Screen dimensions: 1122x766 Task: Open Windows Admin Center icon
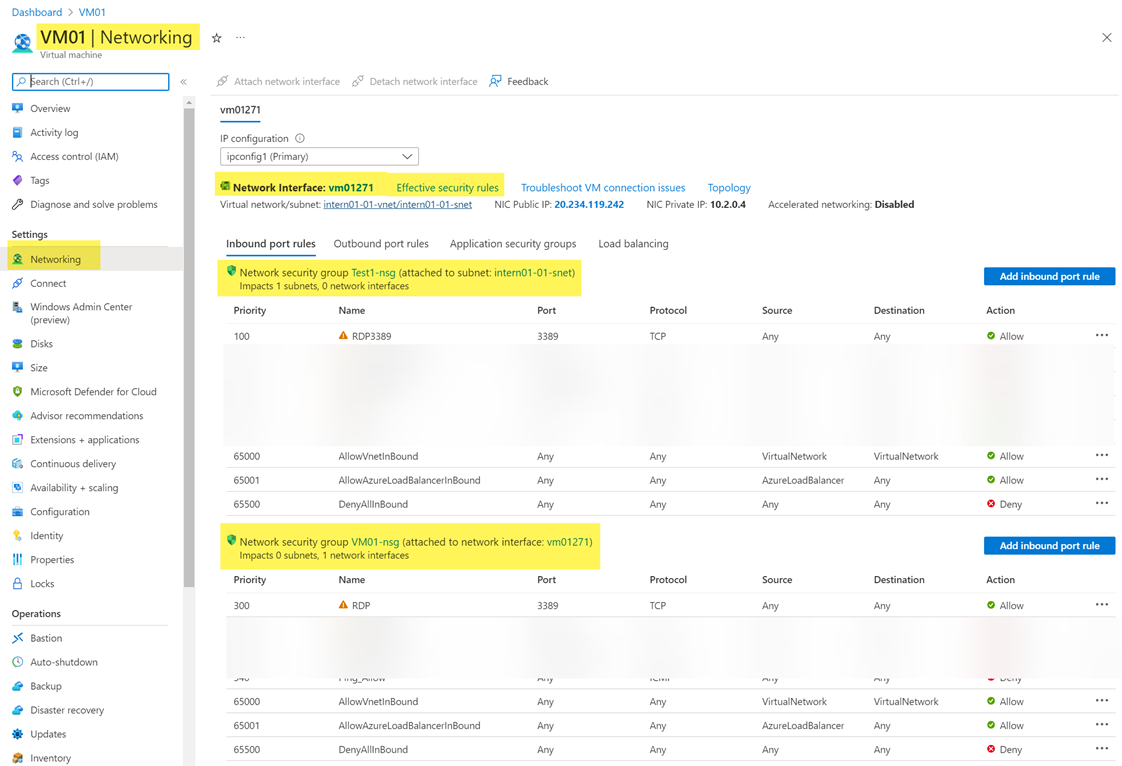point(18,307)
